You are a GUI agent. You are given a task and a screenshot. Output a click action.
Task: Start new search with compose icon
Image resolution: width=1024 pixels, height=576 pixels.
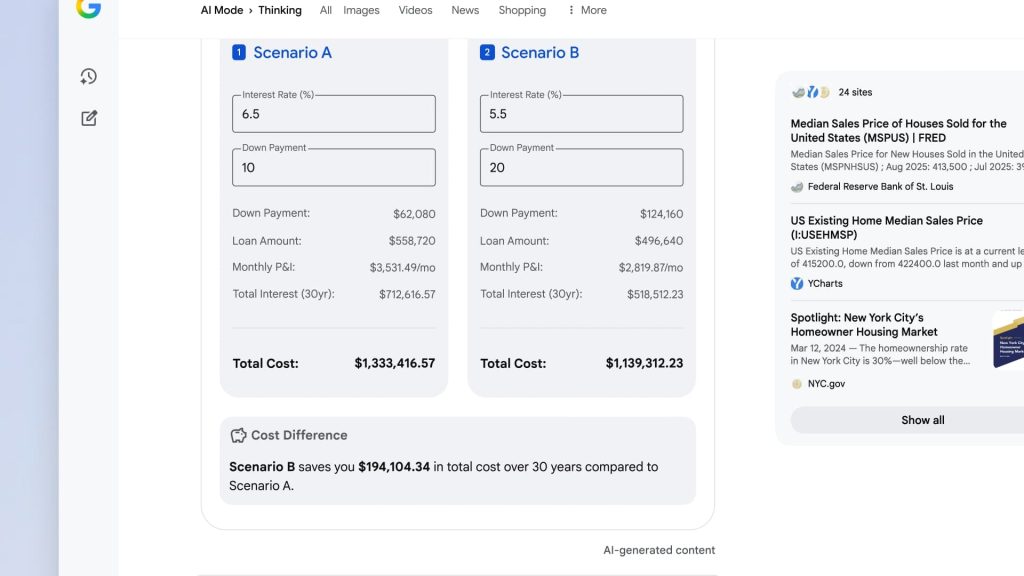tap(89, 118)
